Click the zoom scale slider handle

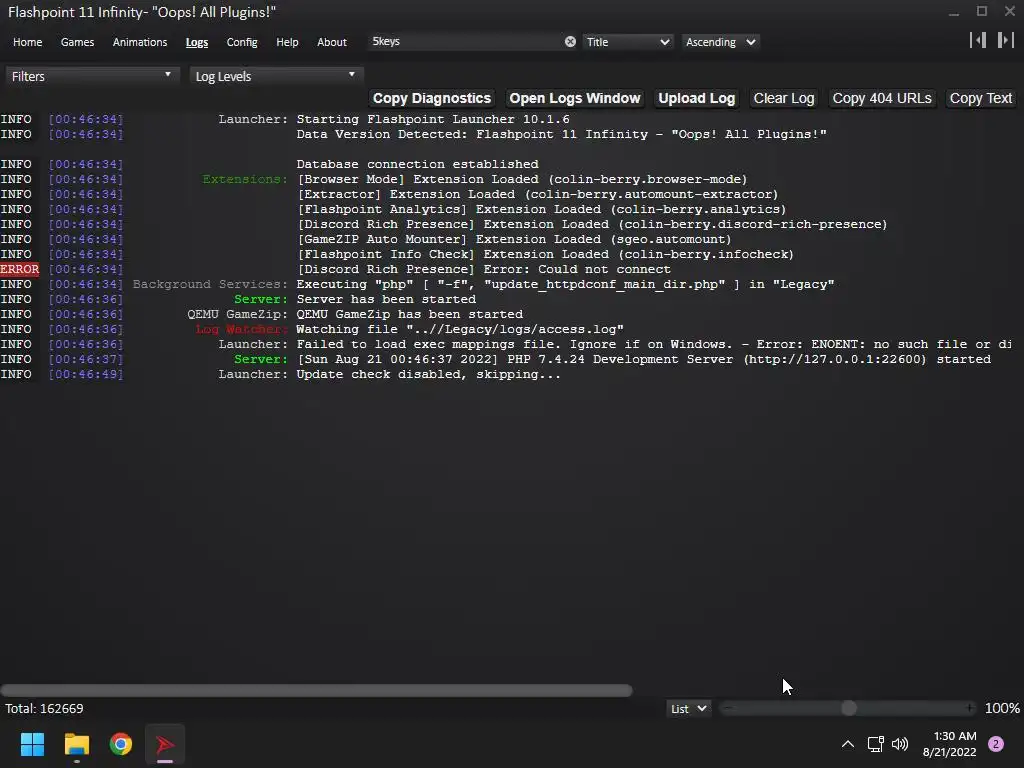coord(849,708)
